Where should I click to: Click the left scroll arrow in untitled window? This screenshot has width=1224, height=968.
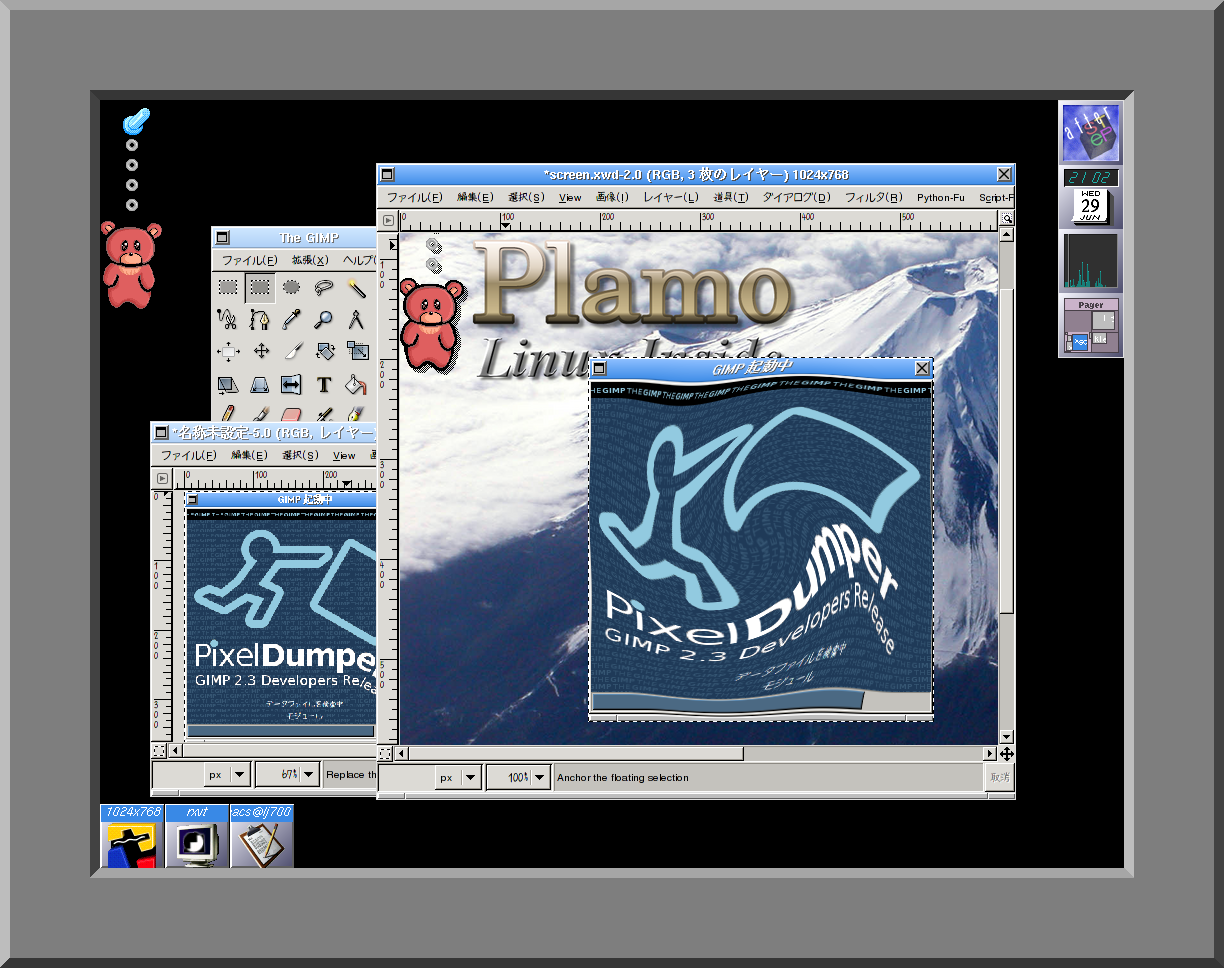click(175, 750)
